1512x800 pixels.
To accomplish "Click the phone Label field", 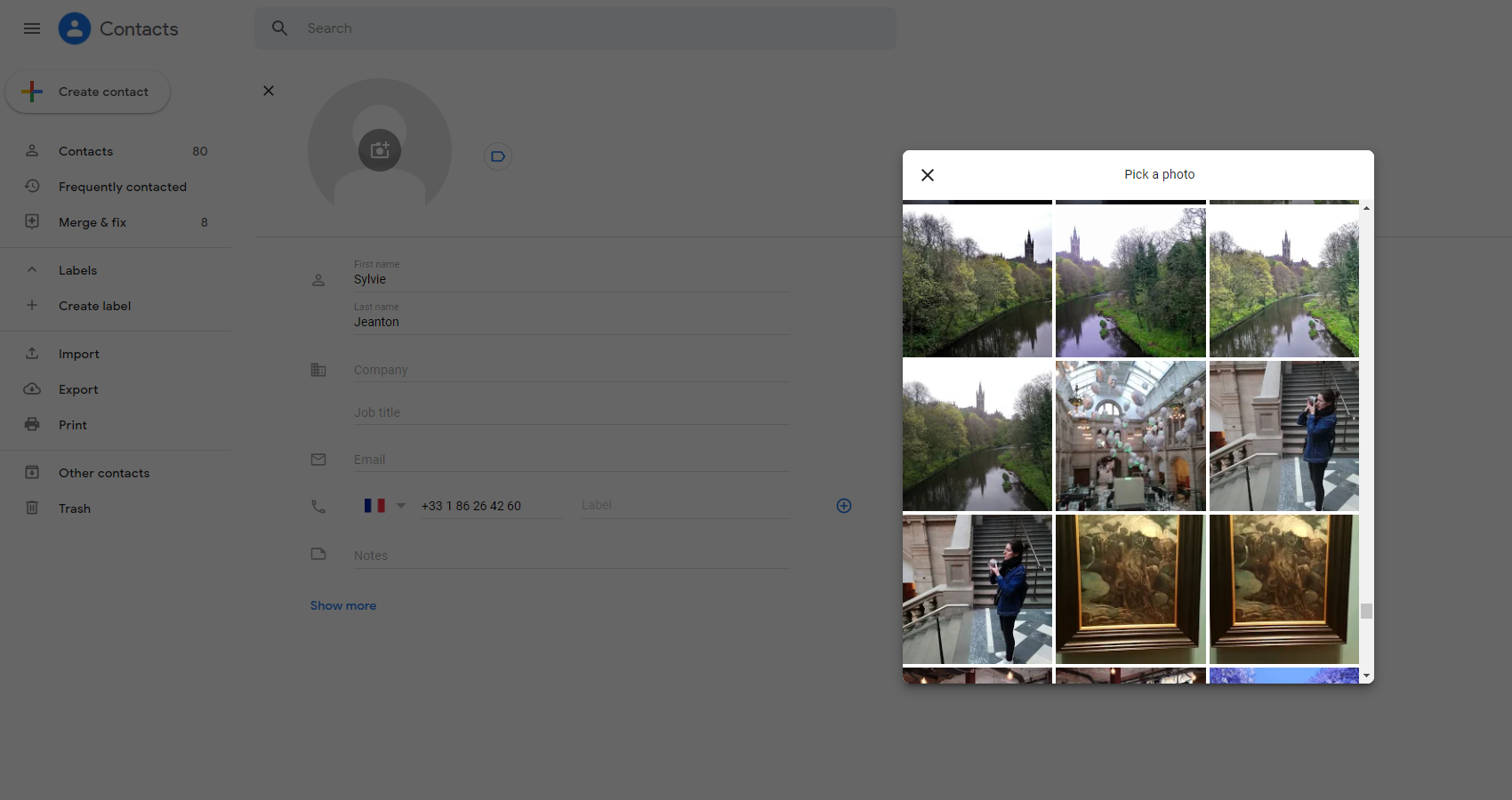I will pyautogui.click(x=685, y=505).
